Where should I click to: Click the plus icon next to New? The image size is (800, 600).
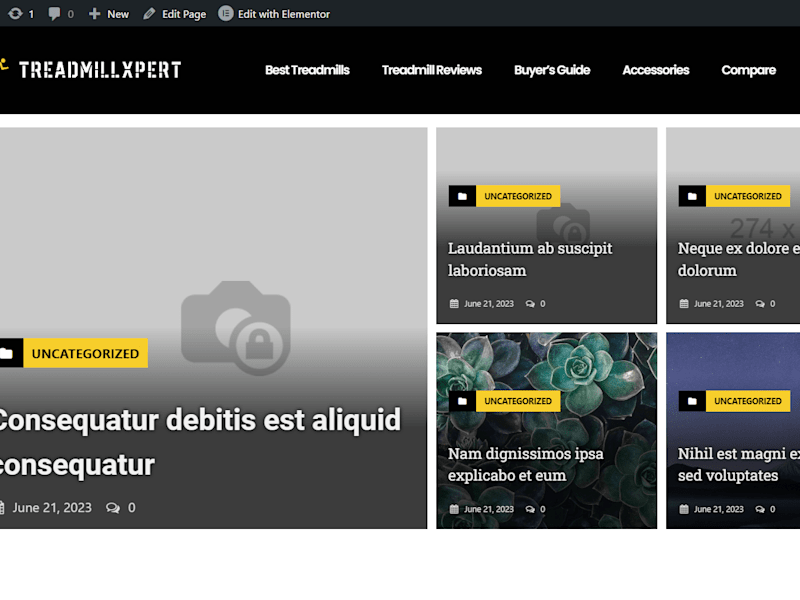click(94, 14)
